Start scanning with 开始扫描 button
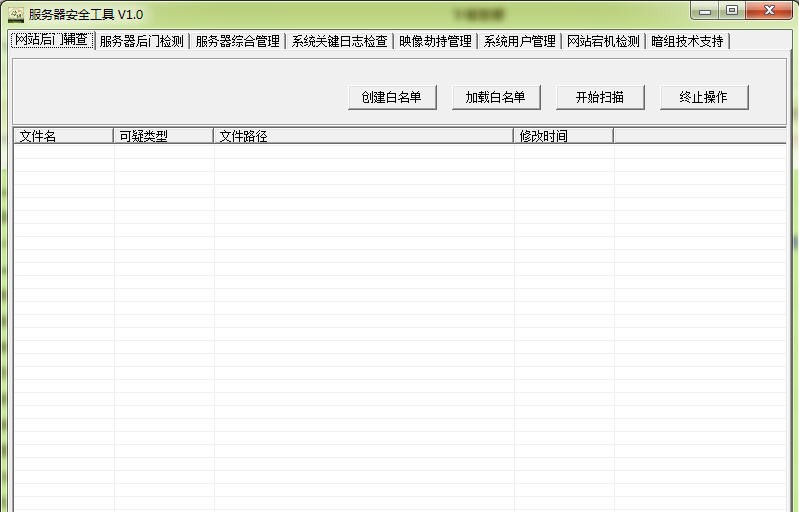The image size is (799, 512). coord(600,97)
